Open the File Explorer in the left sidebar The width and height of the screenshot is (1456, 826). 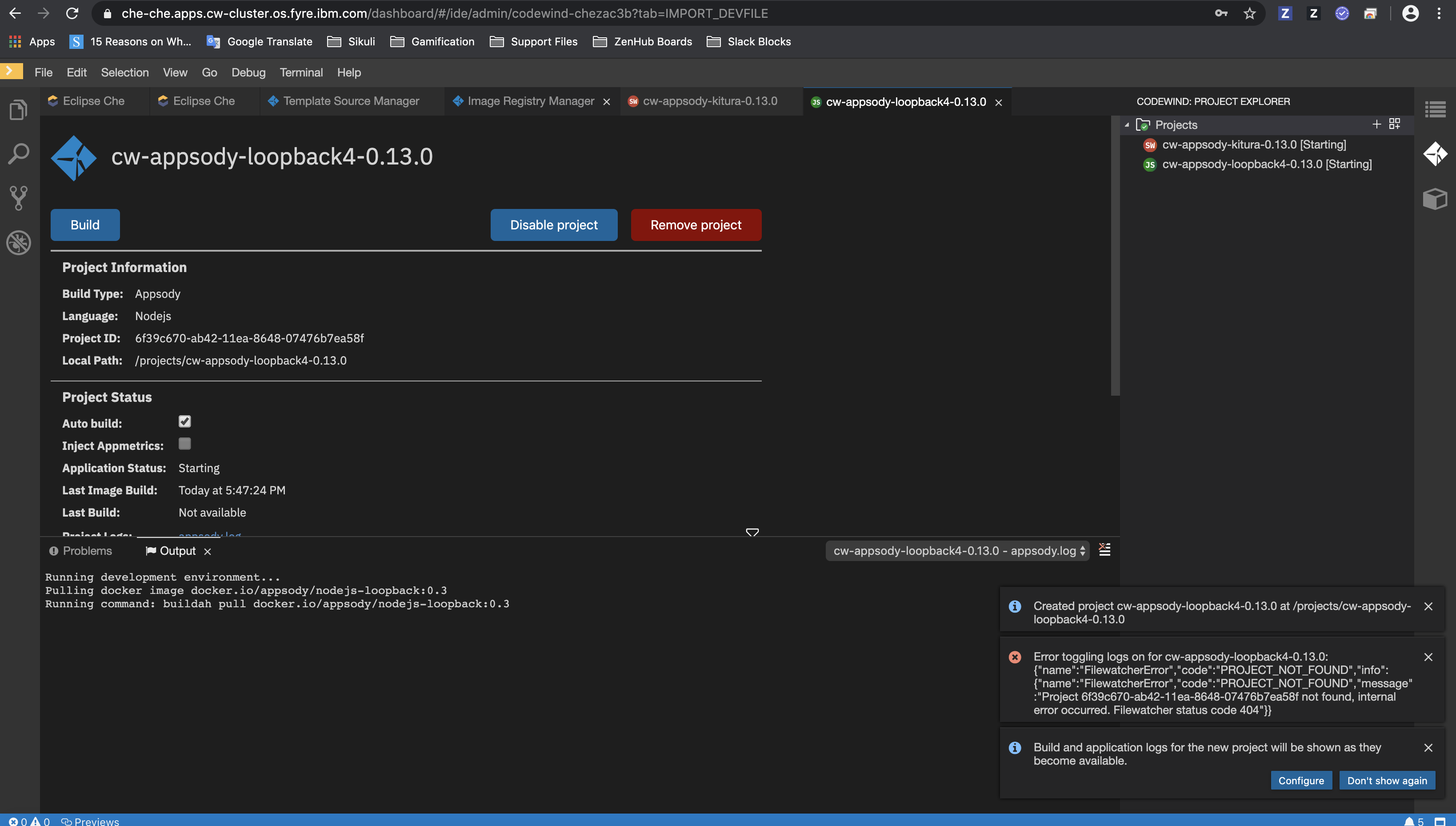click(x=18, y=109)
